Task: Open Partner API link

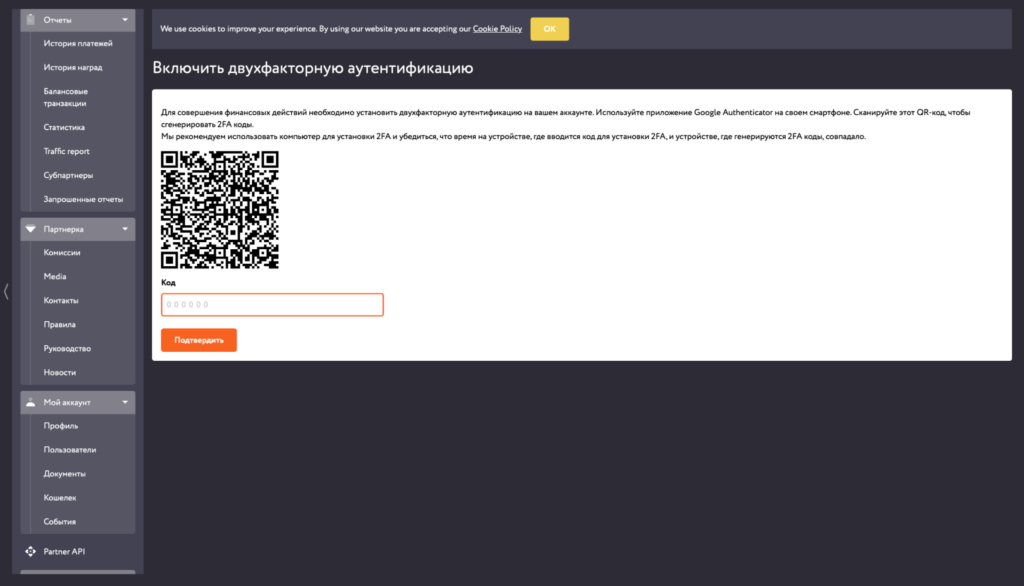Action: tap(64, 551)
